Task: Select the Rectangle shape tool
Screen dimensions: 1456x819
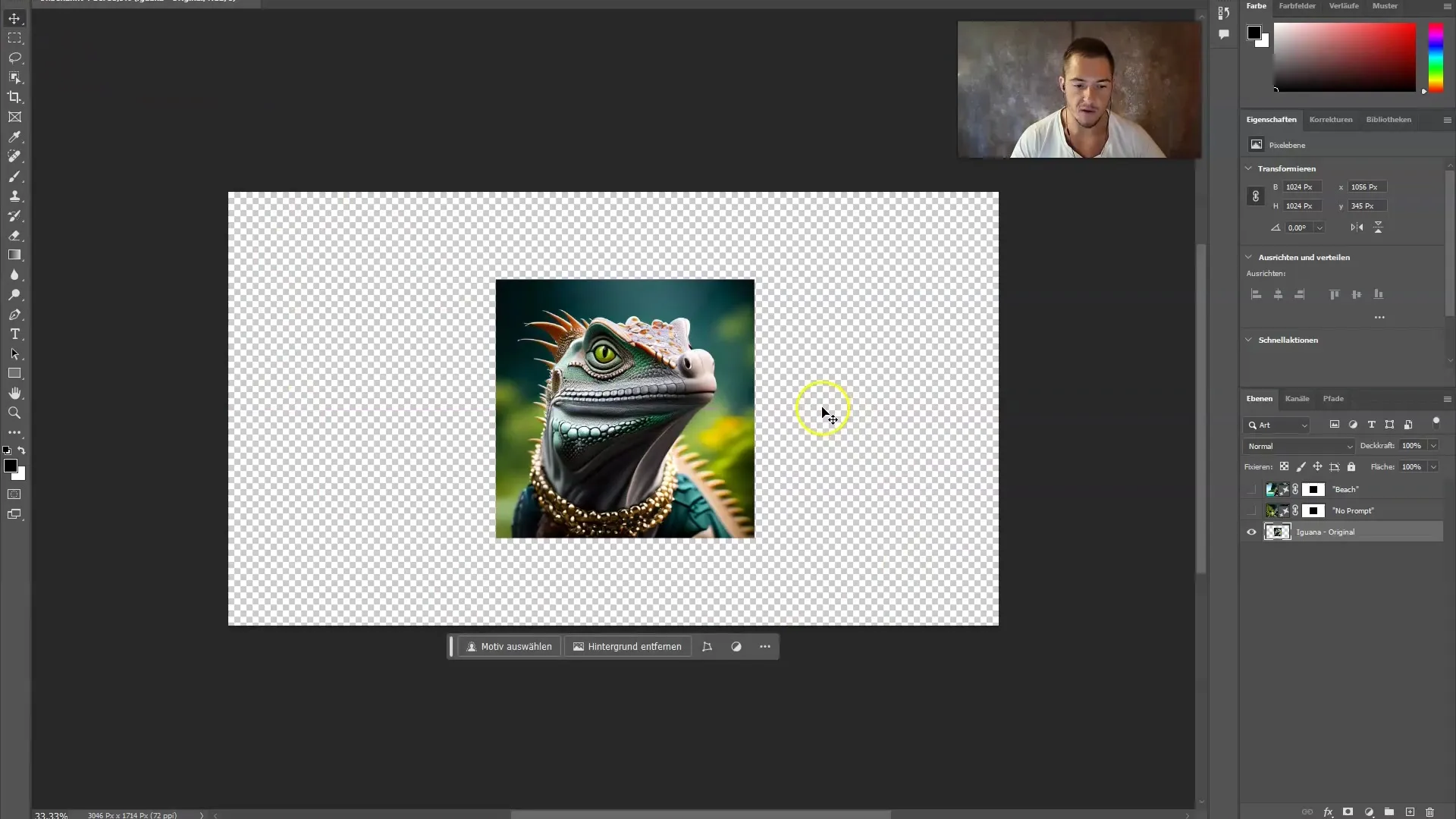Action: click(14, 373)
